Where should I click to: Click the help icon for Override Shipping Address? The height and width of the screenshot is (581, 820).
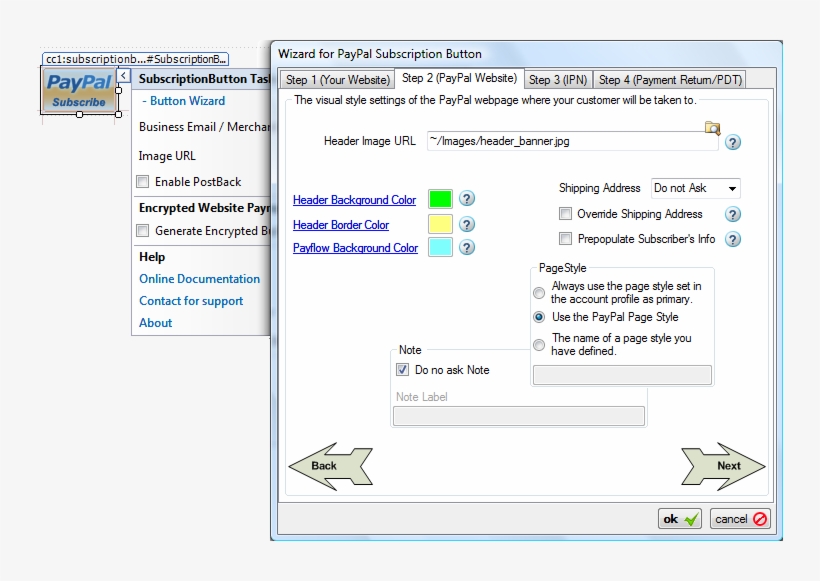point(733,214)
